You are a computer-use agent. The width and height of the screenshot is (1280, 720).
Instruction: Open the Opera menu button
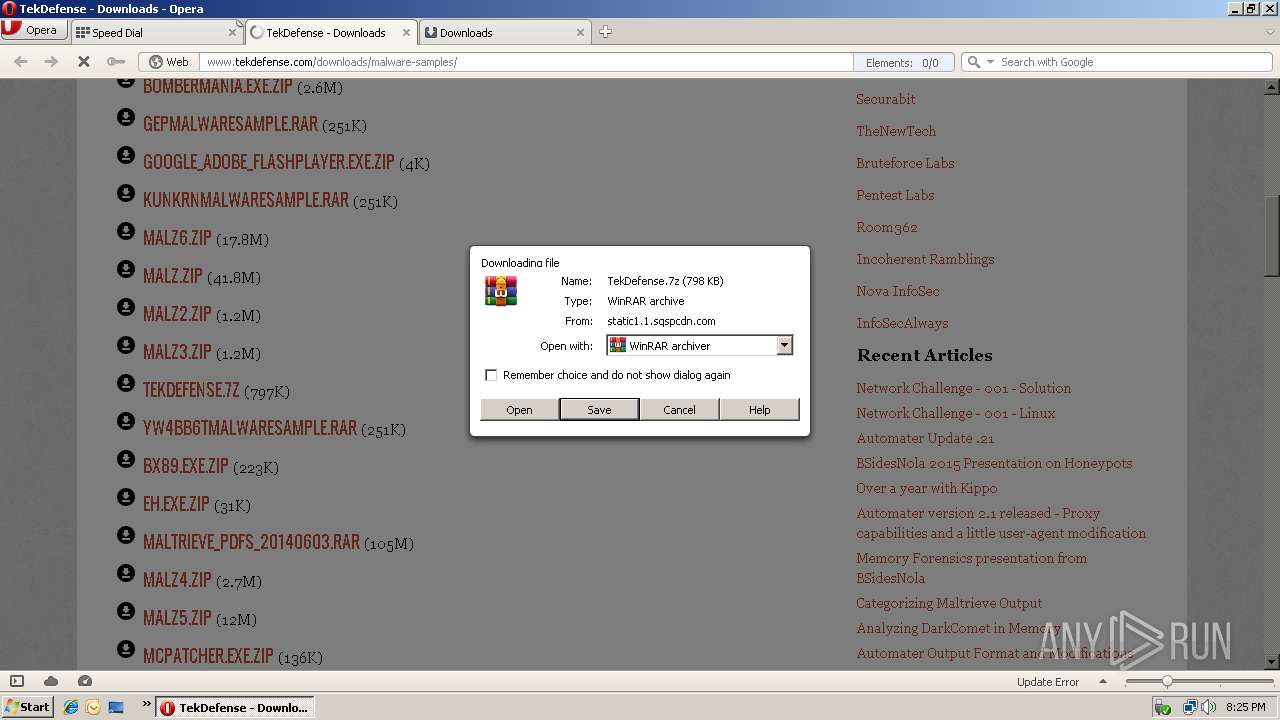point(33,30)
